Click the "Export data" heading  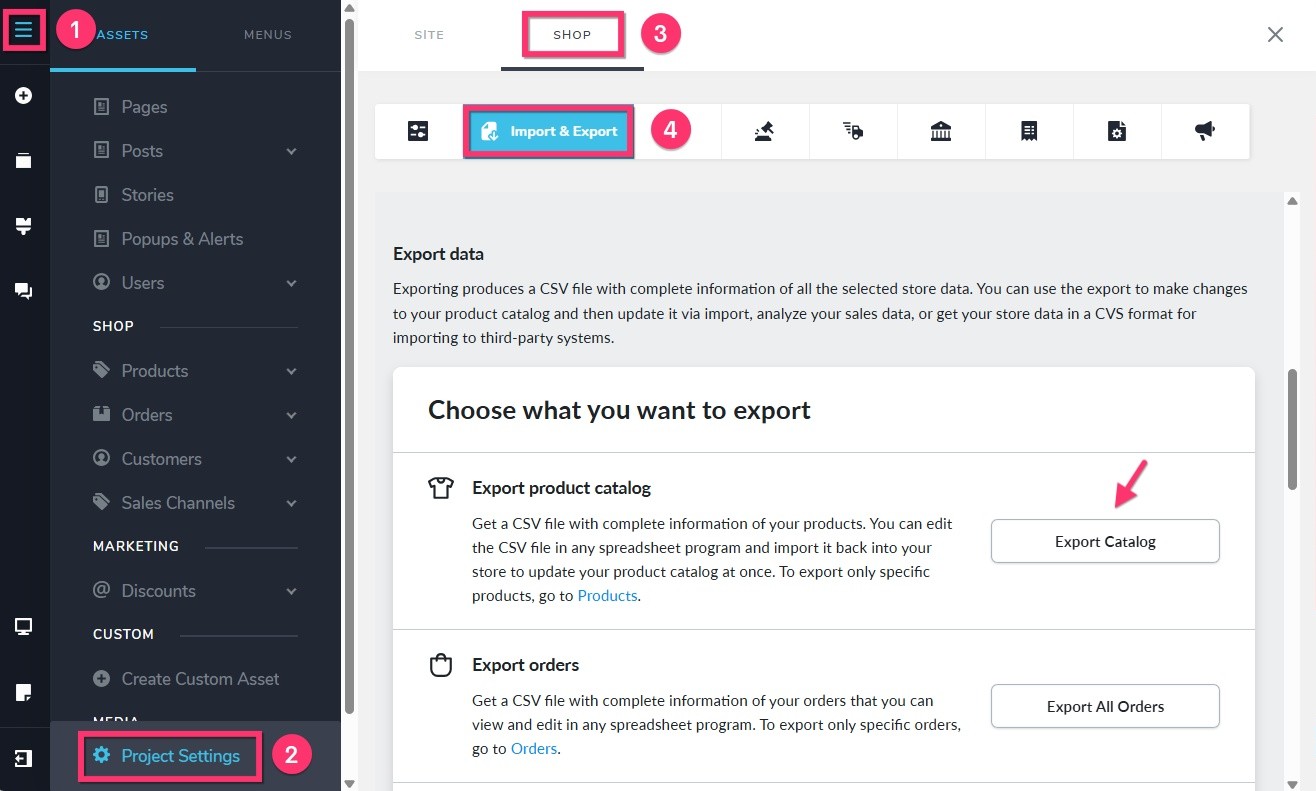(438, 254)
